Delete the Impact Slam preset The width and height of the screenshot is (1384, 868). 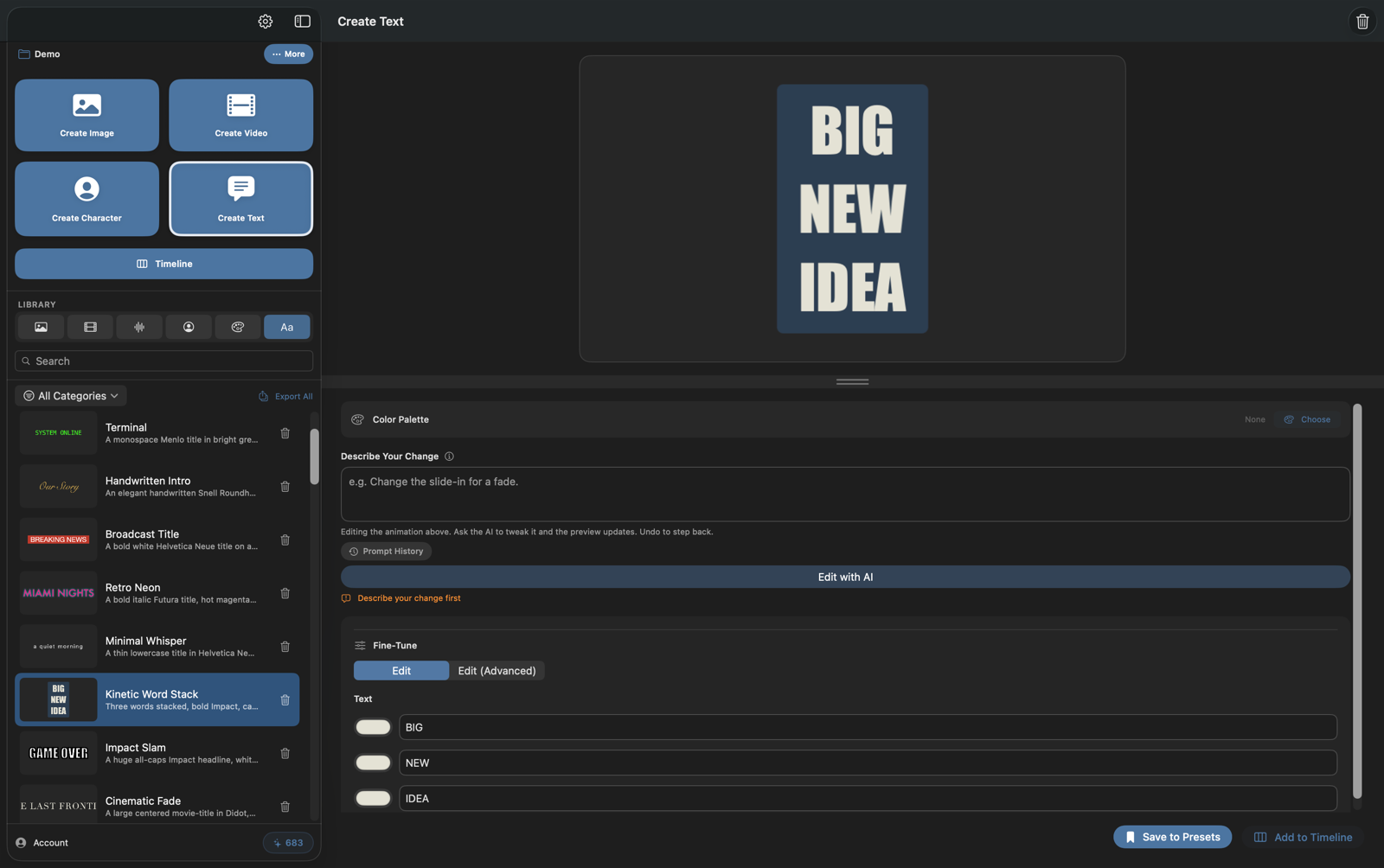(x=285, y=754)
